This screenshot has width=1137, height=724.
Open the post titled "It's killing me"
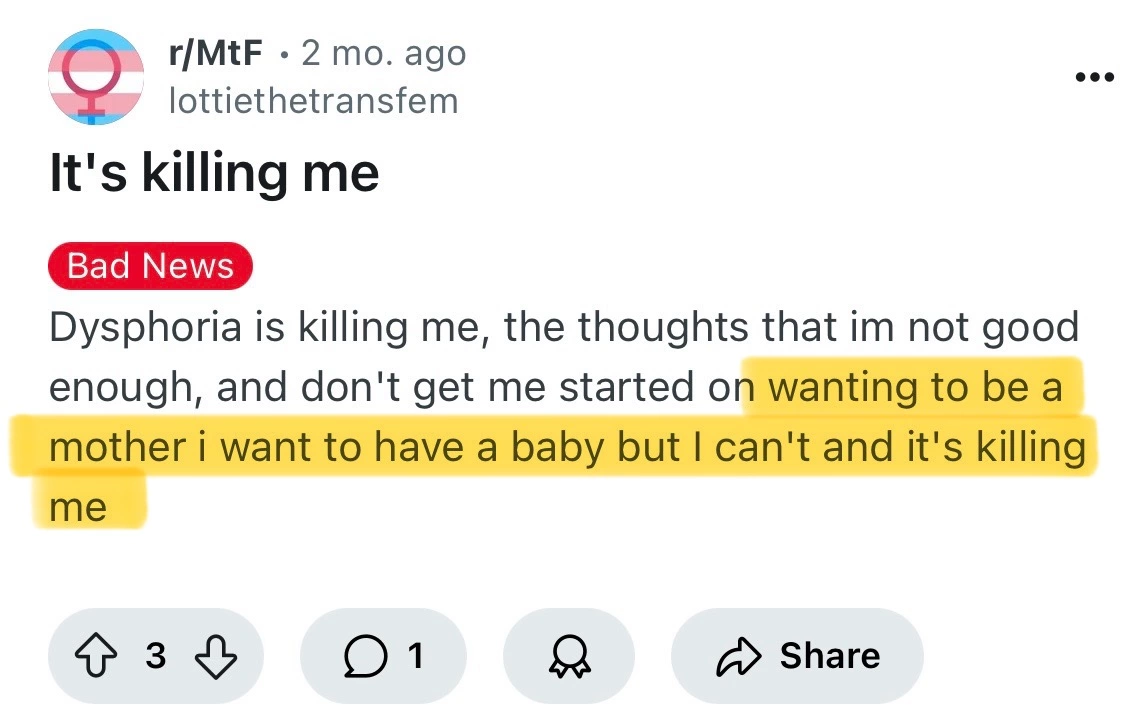(214, 173)
